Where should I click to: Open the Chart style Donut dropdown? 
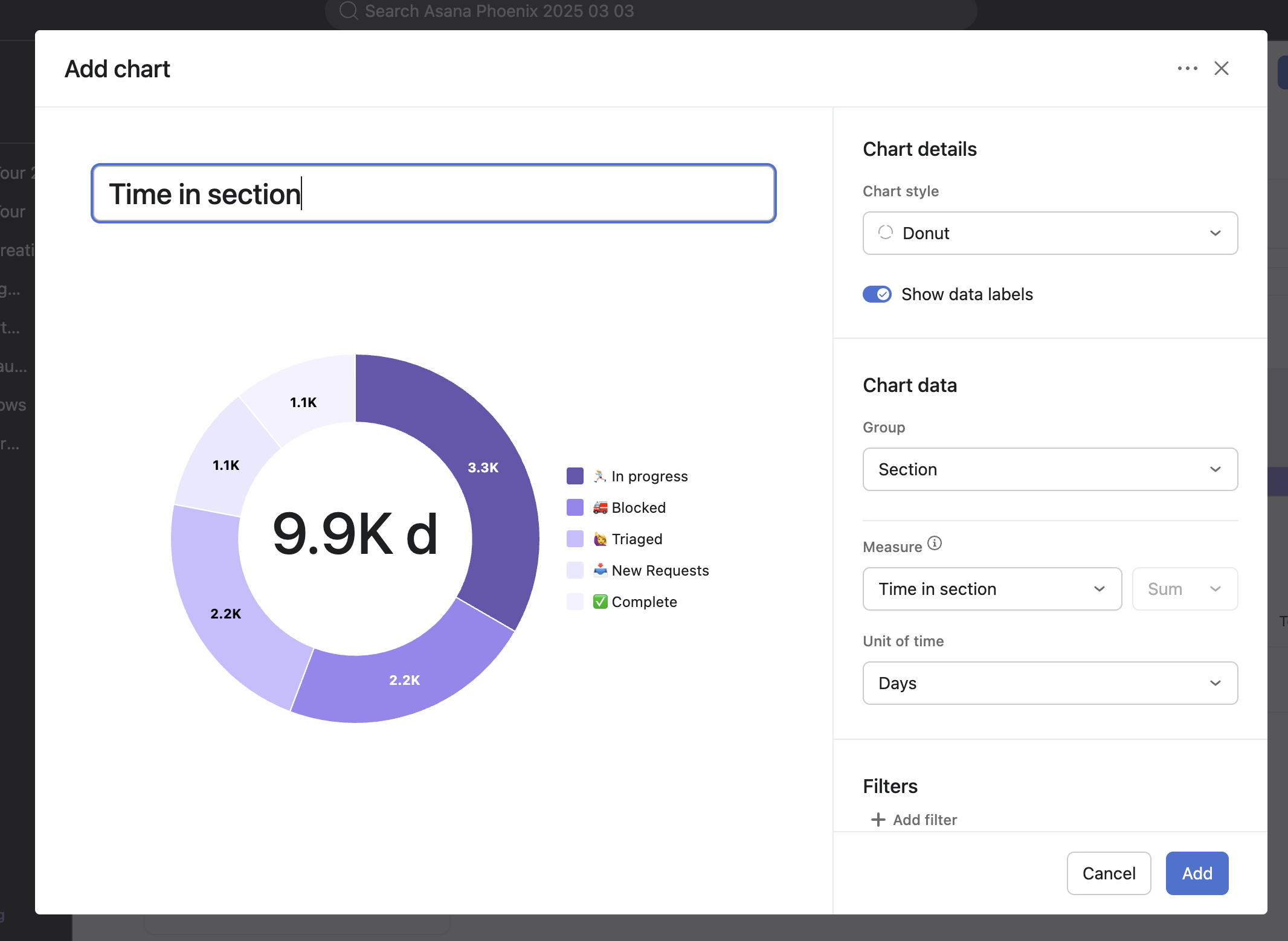click(1050, 233)
